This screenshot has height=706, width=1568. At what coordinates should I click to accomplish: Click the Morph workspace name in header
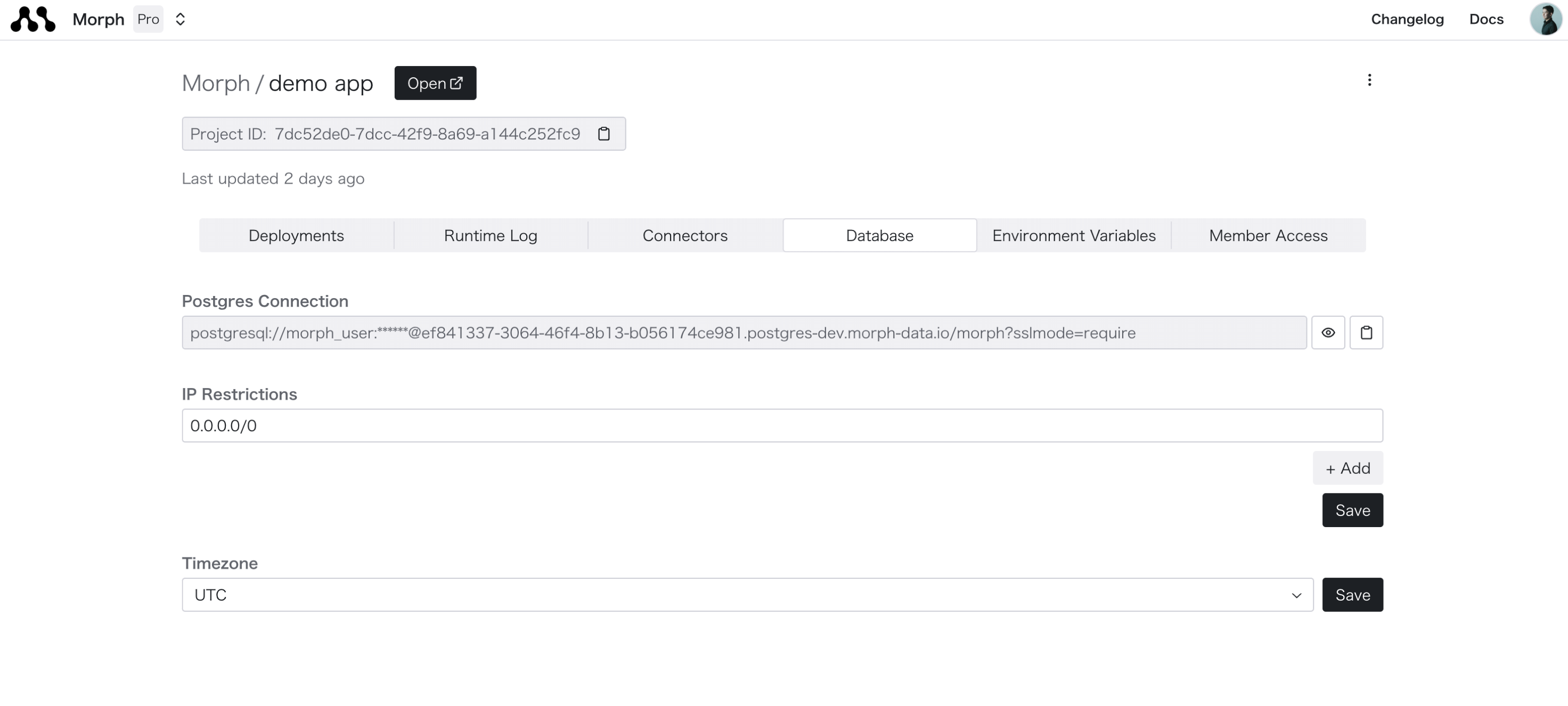point(98,20)
